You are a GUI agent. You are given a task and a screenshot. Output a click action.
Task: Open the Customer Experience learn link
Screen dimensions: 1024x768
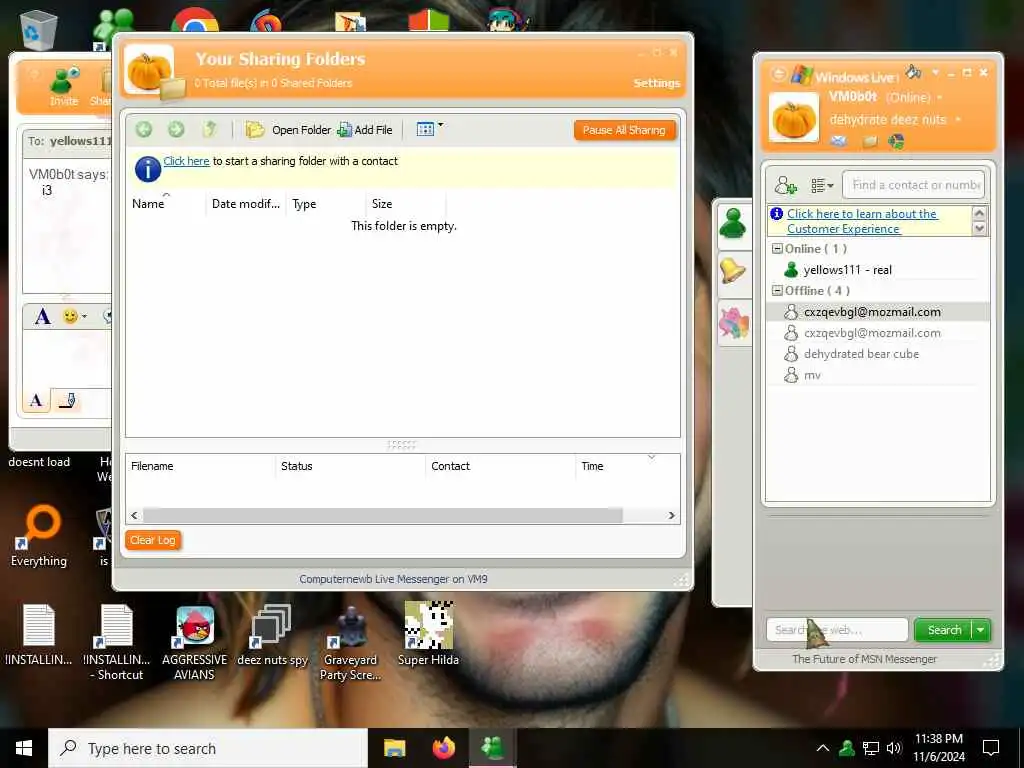pyautogui.click(x=862, y=221)
